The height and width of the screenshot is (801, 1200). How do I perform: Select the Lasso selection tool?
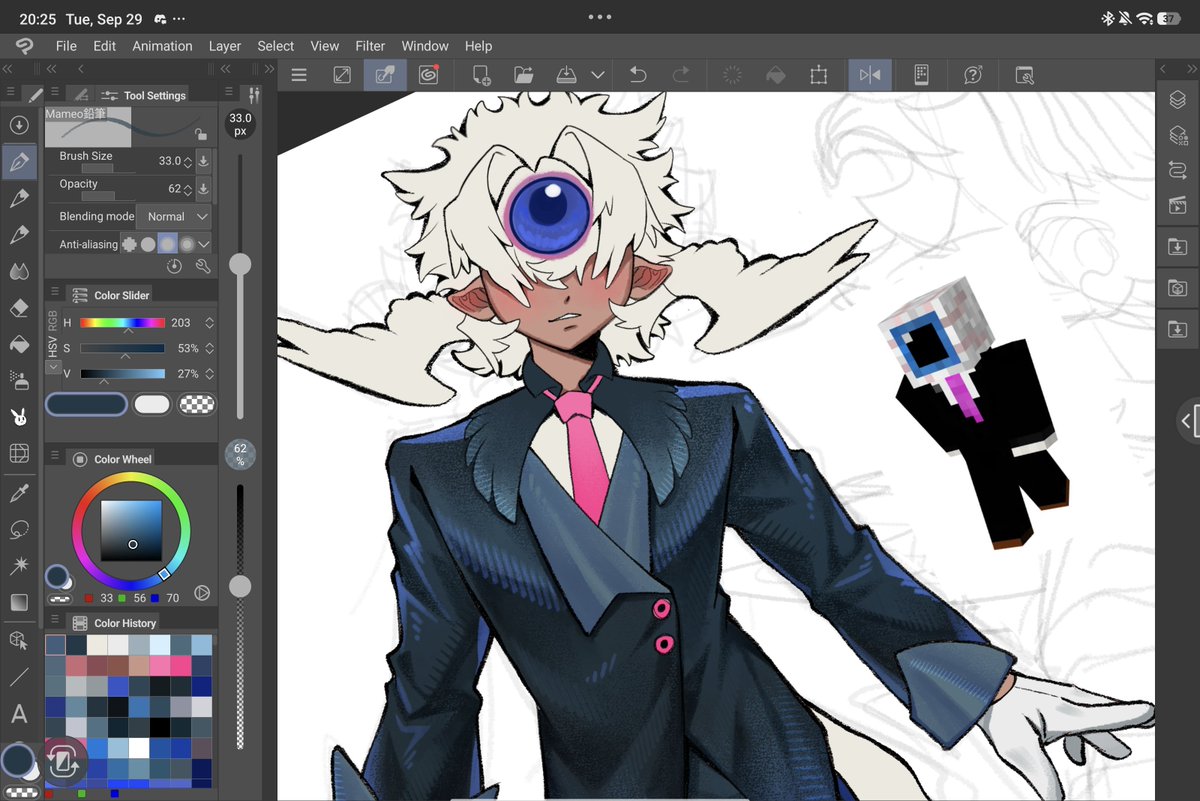[x=18, y=529]
